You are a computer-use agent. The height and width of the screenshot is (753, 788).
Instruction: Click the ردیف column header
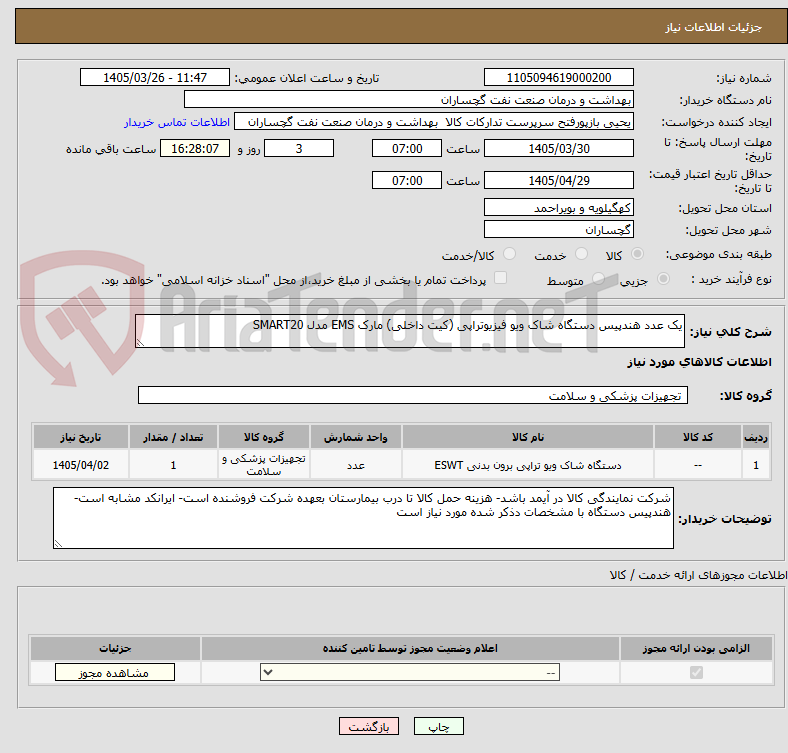tap(755, 437)
